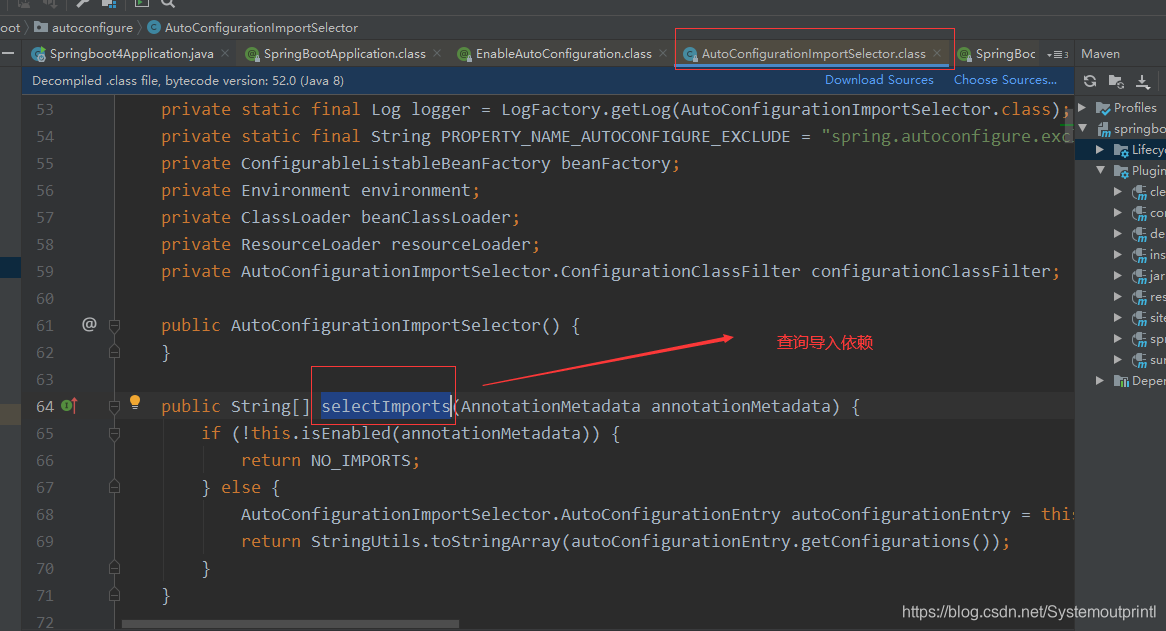Click 'LogFactory' on line 53

[551, 109]
